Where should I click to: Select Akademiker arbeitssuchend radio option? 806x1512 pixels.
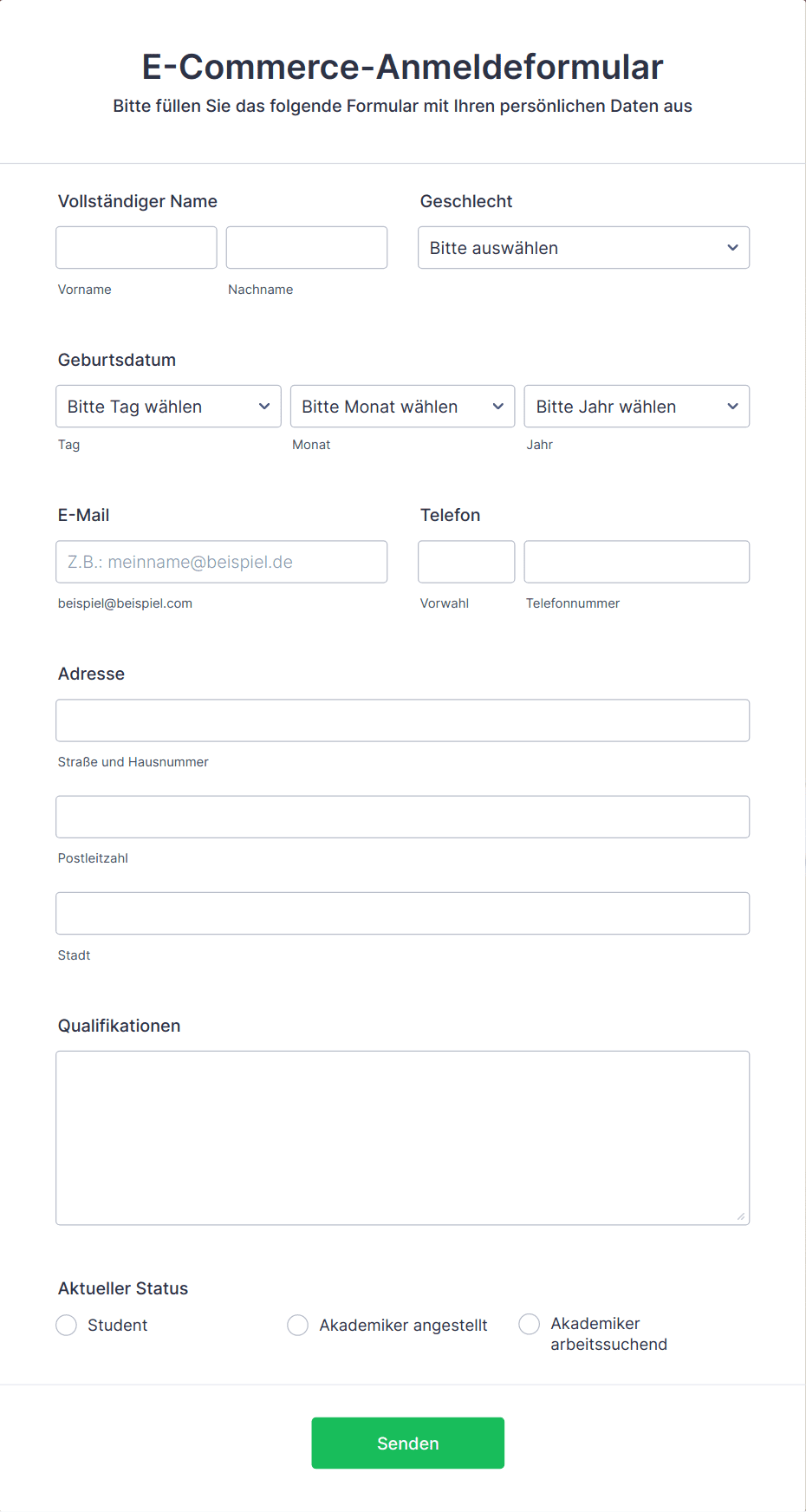tap(530, 1324)
